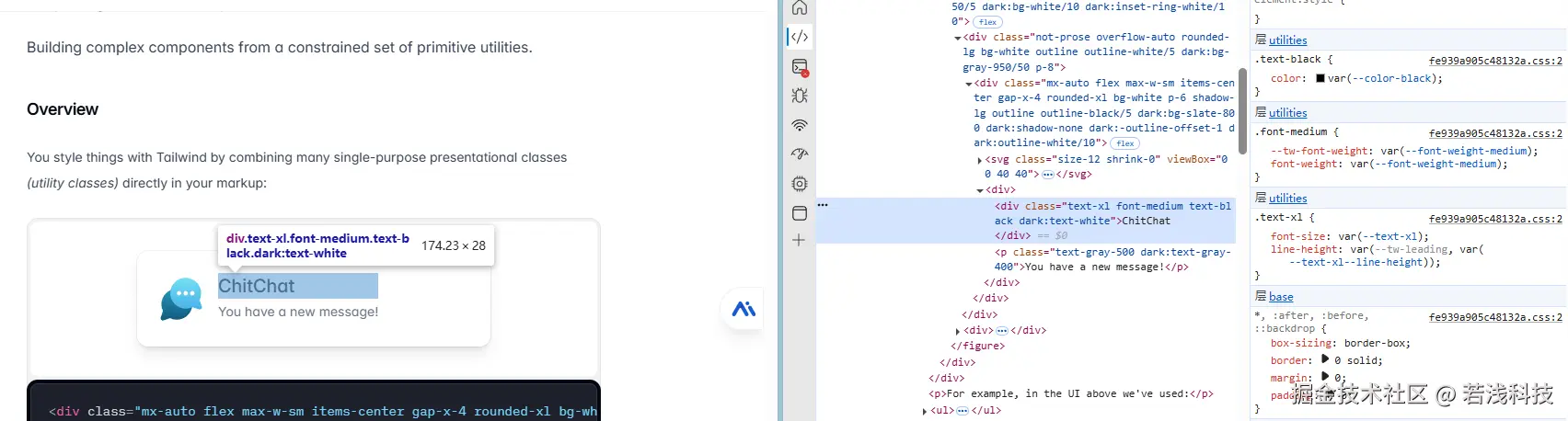Toggle flex badge on not-prose div's parent
The height and width of the screenshot is (421, 1568).
[988, 22]
